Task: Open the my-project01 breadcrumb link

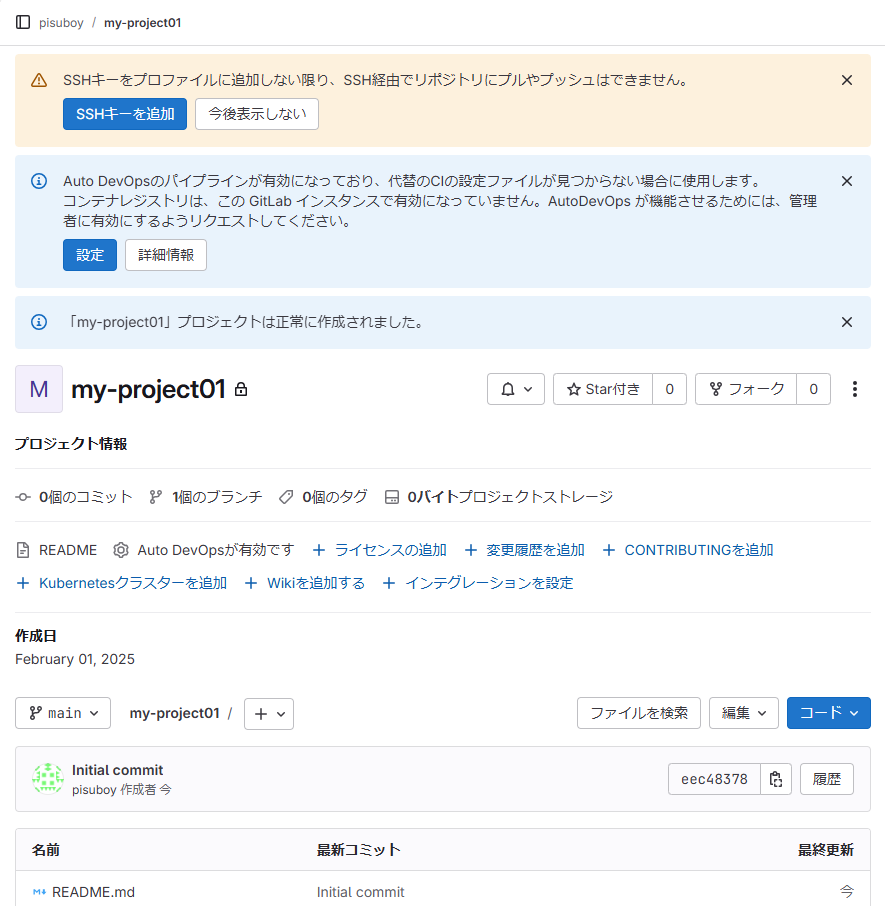Action: (143, 23)
